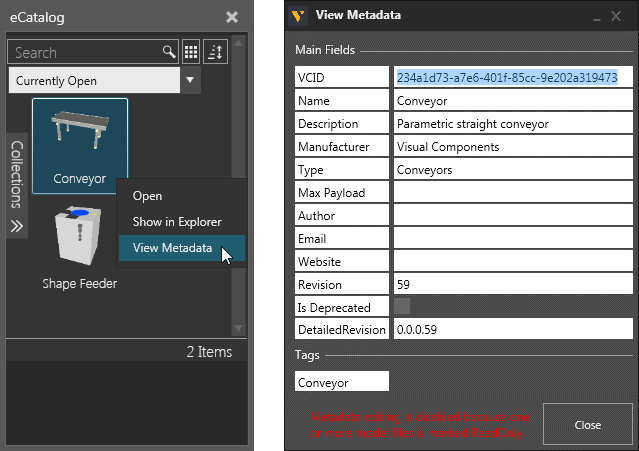639x451 pixels.
Task: Click the Visual Components logo icon in title bar
Action: (x=299, y=15)
